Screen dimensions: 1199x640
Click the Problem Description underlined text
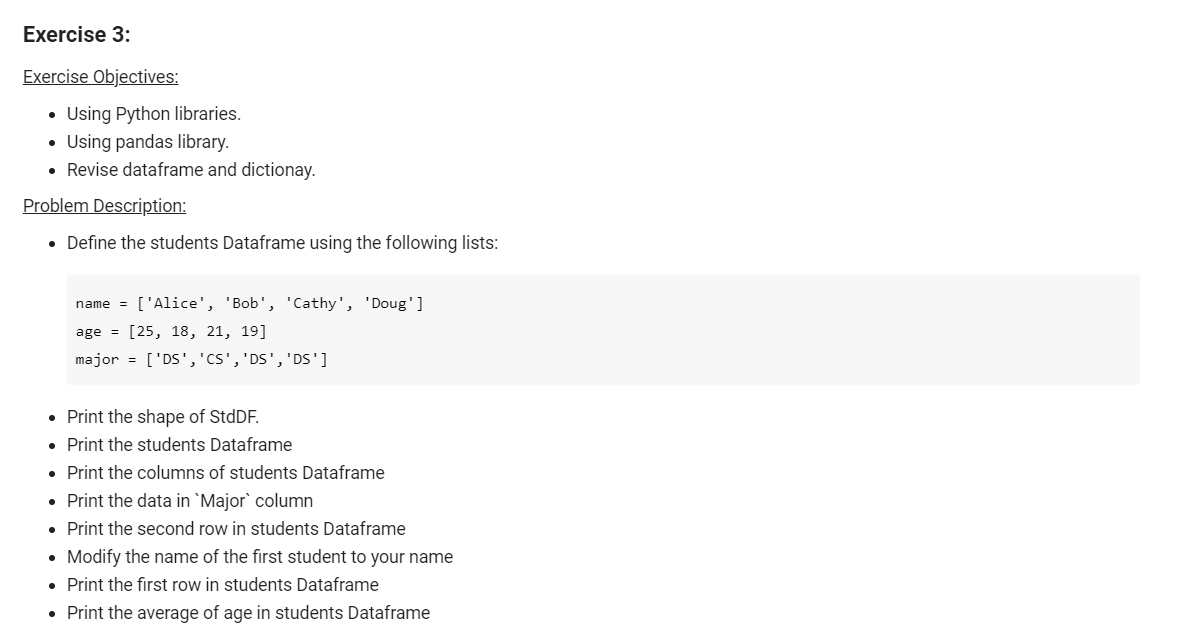pyautogui.click(x=104, y=206)
